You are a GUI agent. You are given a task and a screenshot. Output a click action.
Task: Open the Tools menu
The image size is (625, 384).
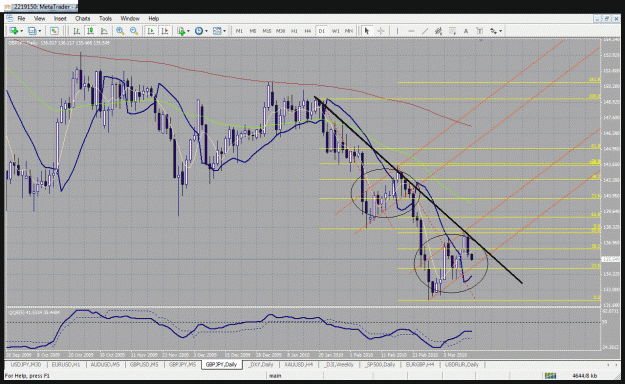click(105, 18)
